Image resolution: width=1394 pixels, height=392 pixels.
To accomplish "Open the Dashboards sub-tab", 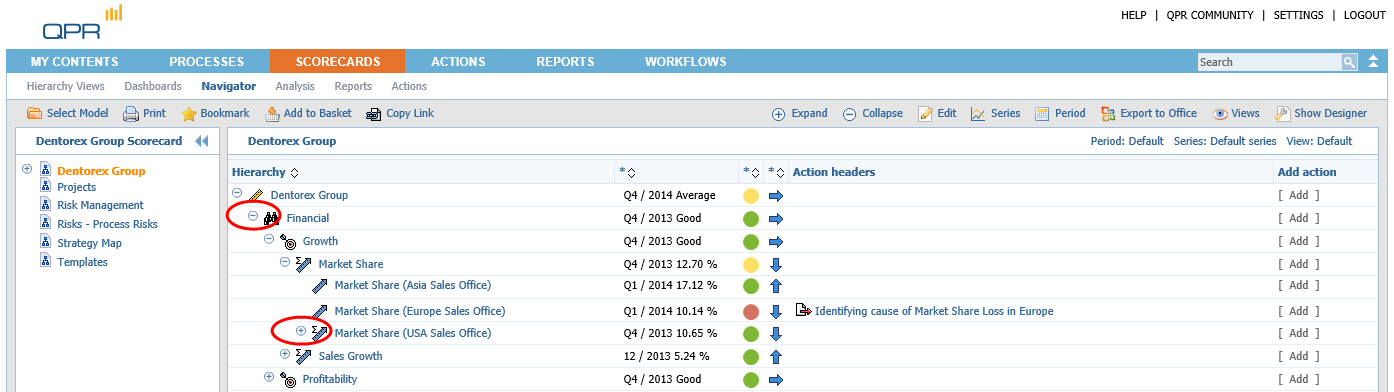I will (153, 86).
